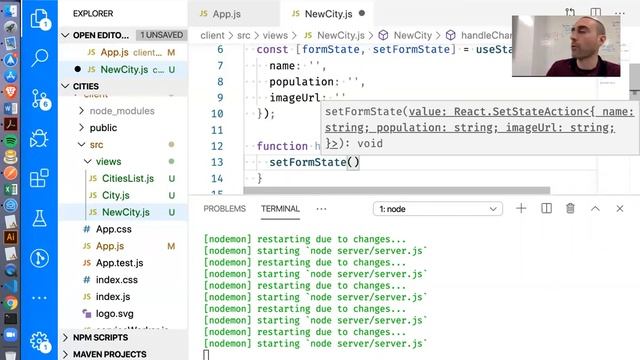640x360 pixels.
Task: Click the presenter webcam thumbnail
Action: [x=566, y=46]
